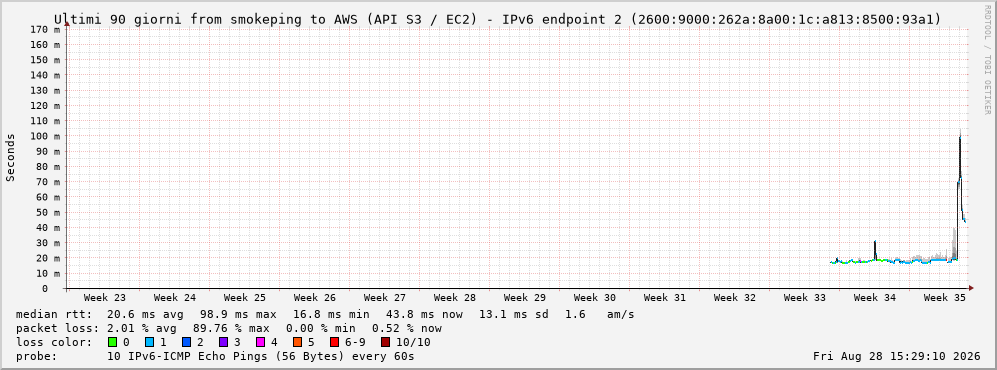Click the small latency spike in Week 34

tap(875, 242)
